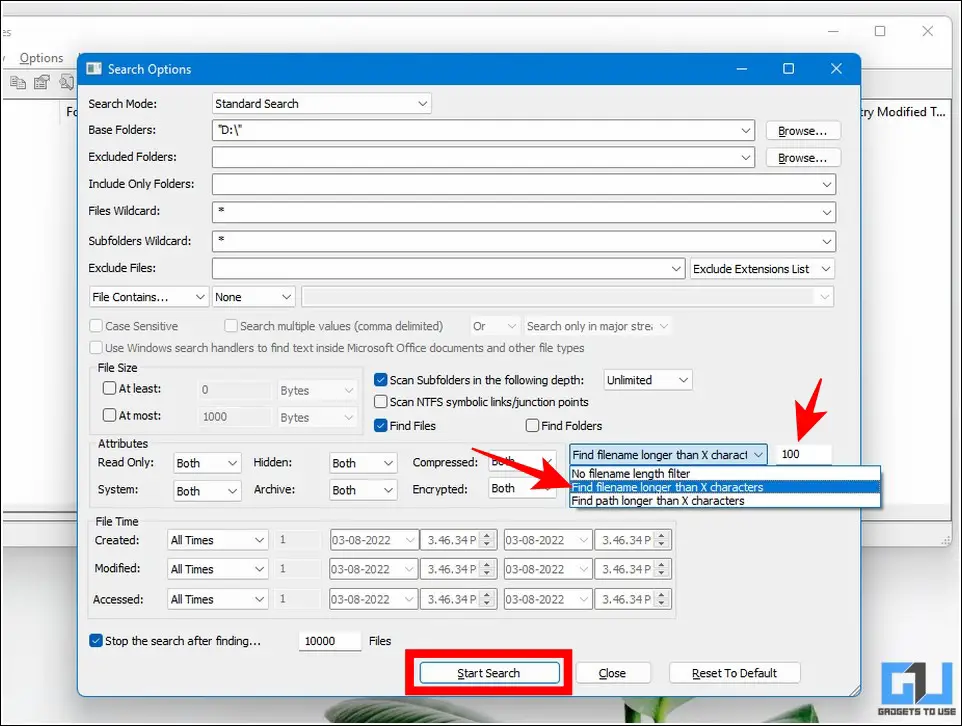Expand the Excluded Folders combo box

745,158
